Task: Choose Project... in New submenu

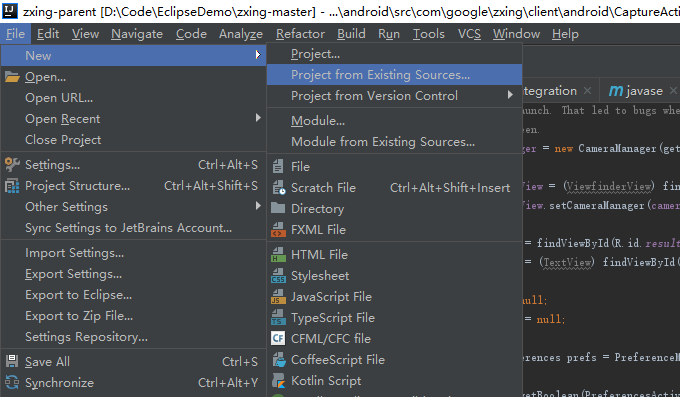Action: [x=395, y=54]
